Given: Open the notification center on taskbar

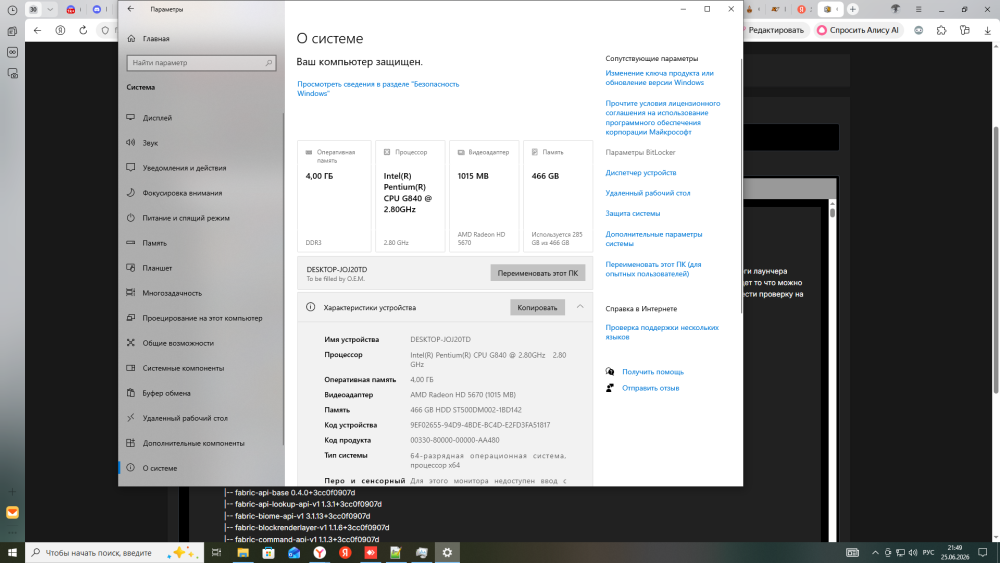Looking at the screenshot, I should (983, 553).
